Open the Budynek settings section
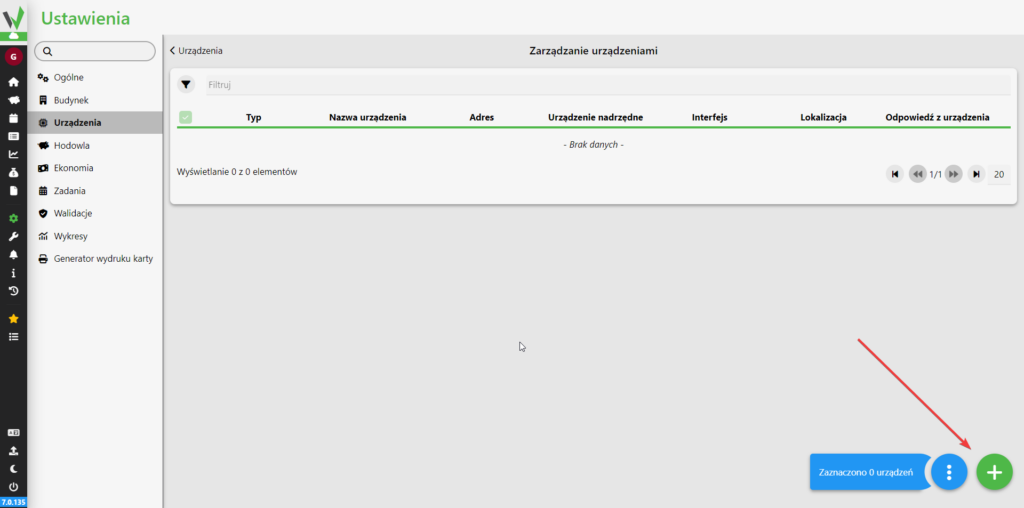This screenshot has width=1024, height=508. click(x=71, y=100)
